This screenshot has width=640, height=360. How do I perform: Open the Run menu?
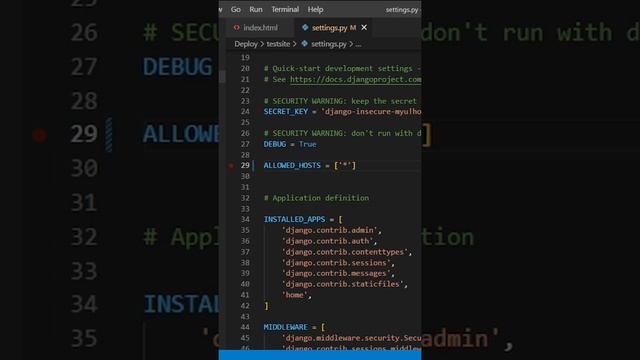click(256, 9)
